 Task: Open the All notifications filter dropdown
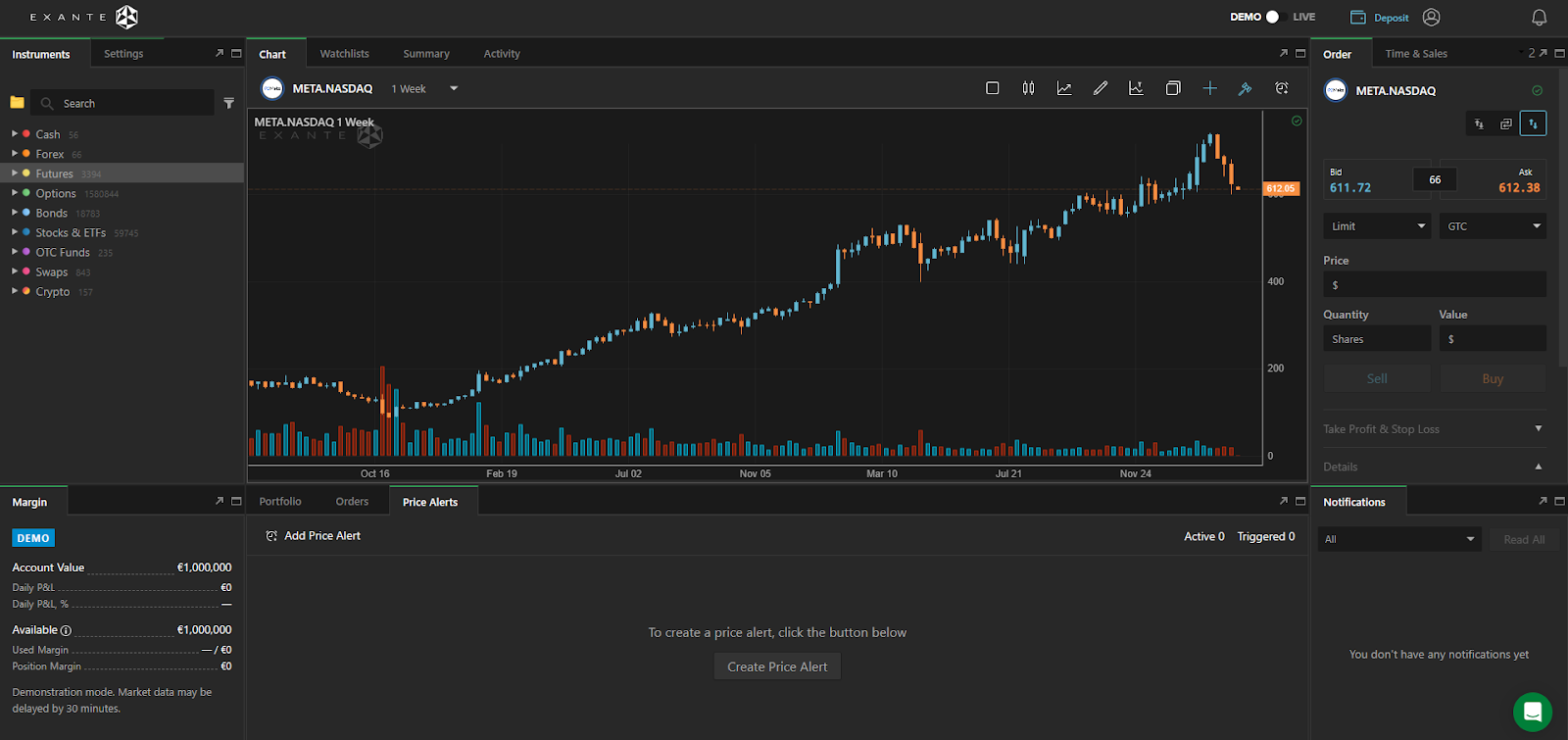tap(1398, 539)
